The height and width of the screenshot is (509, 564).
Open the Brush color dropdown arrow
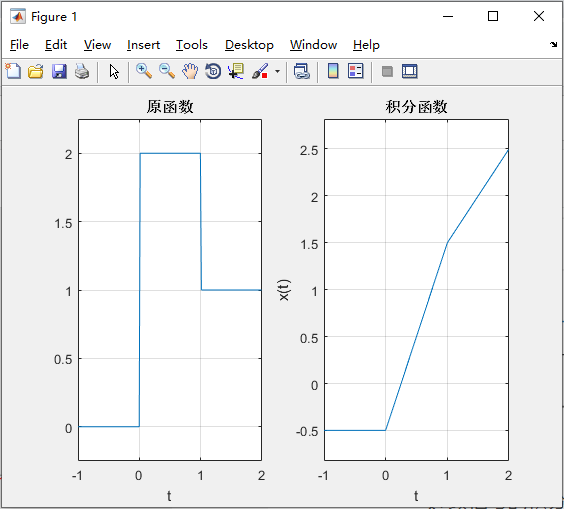(x=277, y=71)
